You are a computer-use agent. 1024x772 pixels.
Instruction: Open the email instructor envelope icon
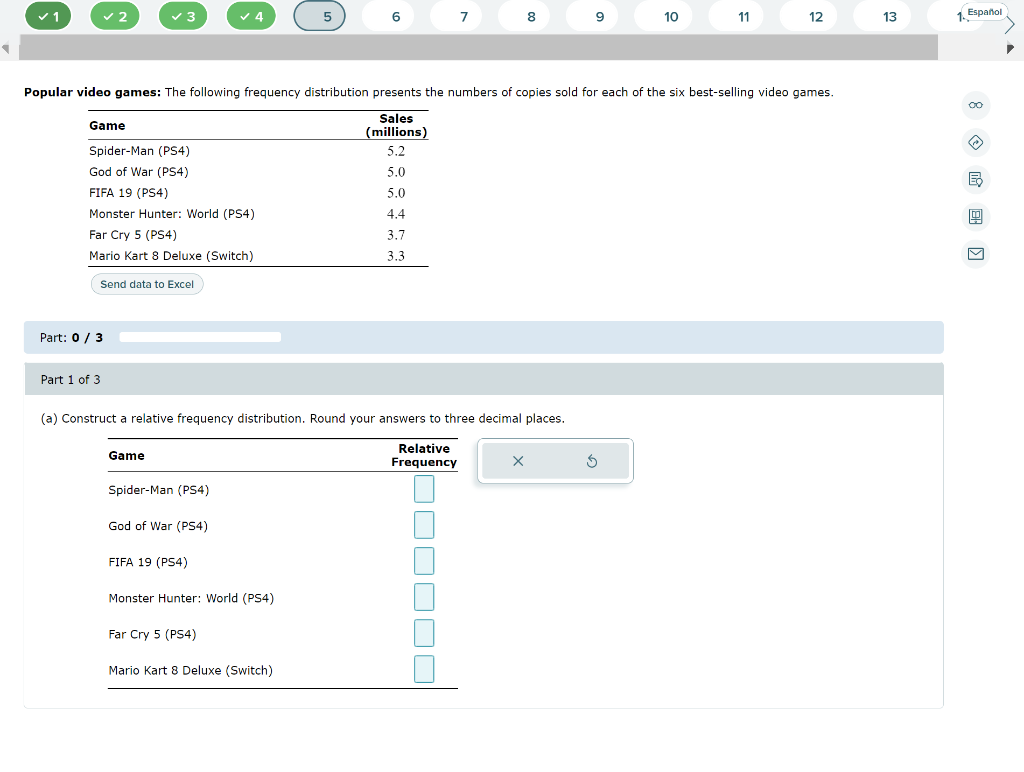click(976, 253)
